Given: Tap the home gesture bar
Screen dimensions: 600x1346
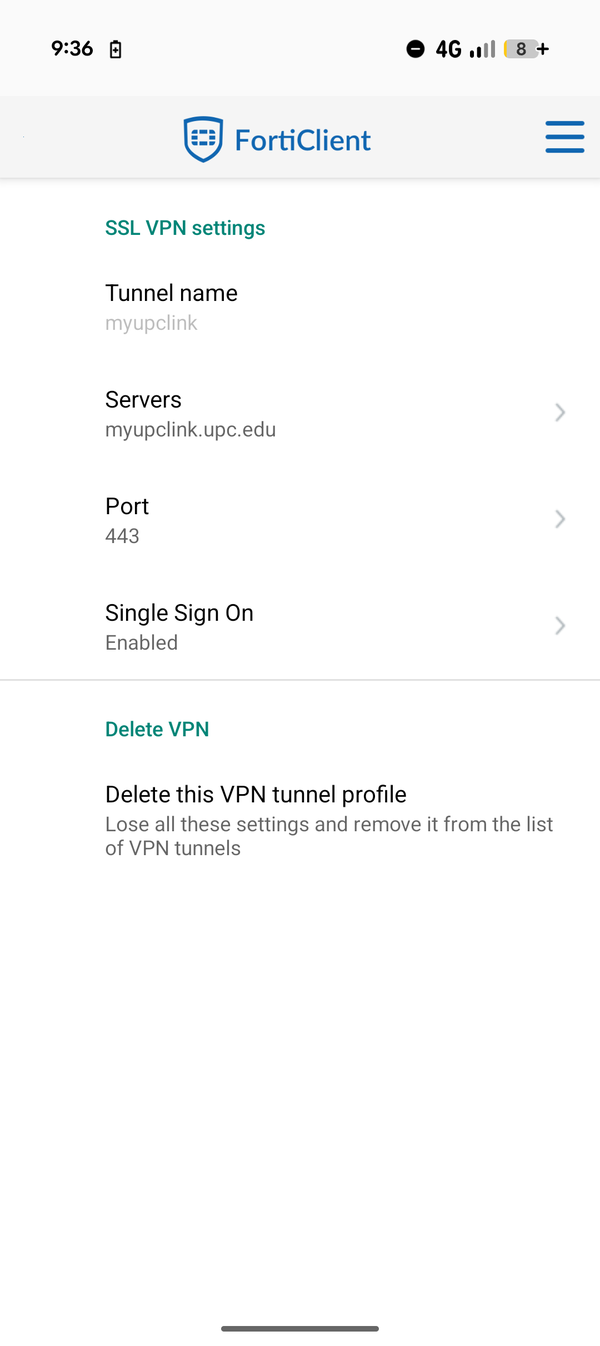Looking at the screenshot, I should coord(300,1329).
